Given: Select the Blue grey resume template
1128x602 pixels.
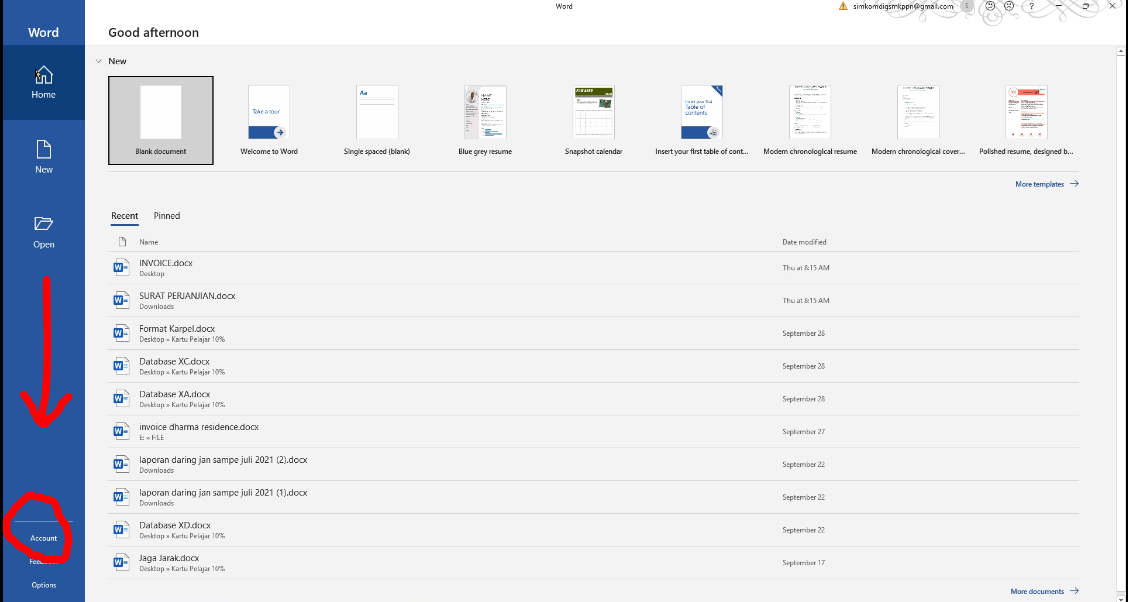Looking at the screenshot, I should pyautogui.click(x=485, y=120).
